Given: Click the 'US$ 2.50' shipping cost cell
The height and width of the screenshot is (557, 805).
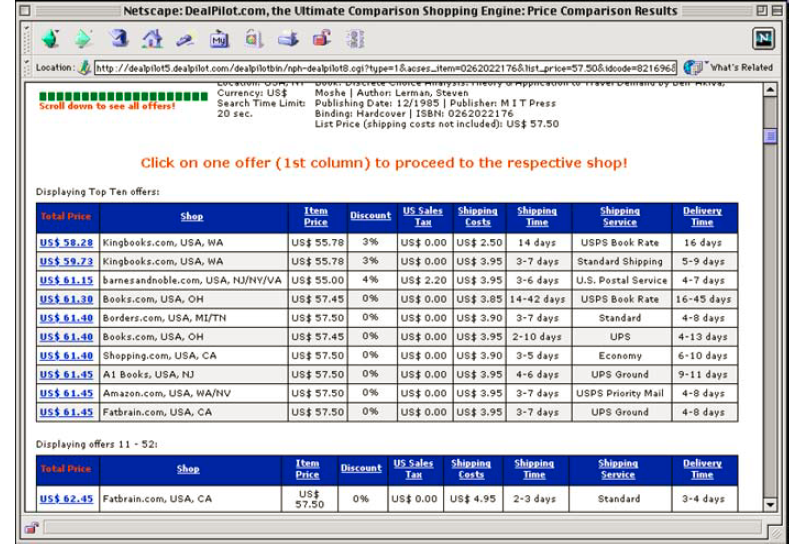Looking at the screenshot, I should point(479,243).
